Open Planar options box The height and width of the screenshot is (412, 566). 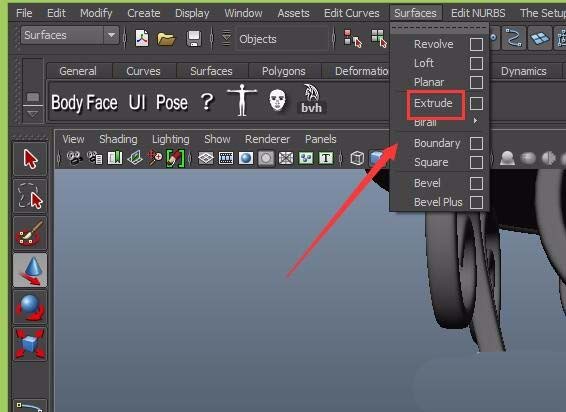476,82
